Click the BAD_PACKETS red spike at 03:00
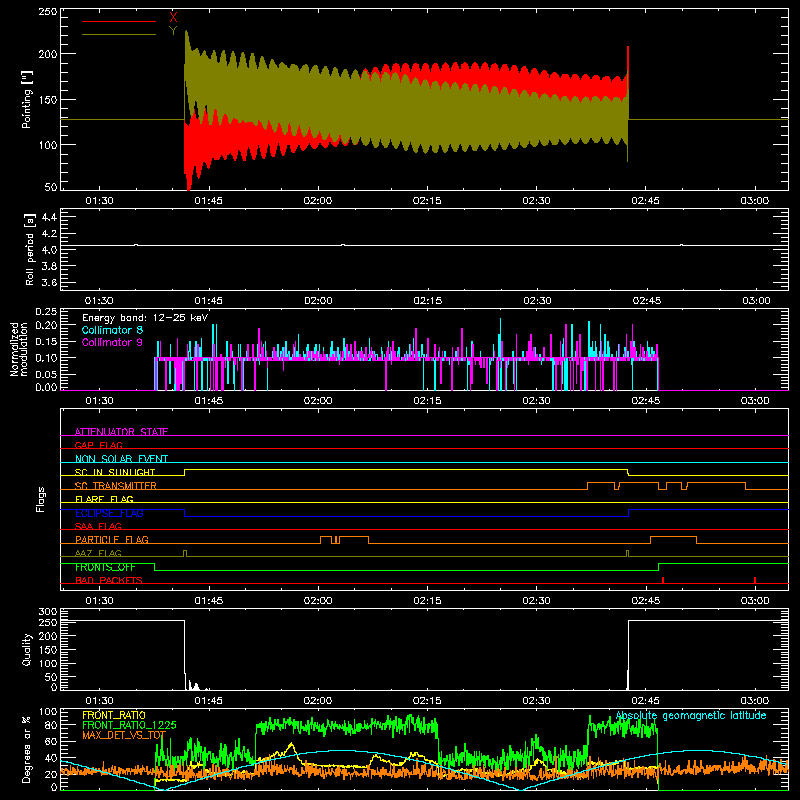The height and width of the screenshot is (800, 800). [x=755, y=580]
